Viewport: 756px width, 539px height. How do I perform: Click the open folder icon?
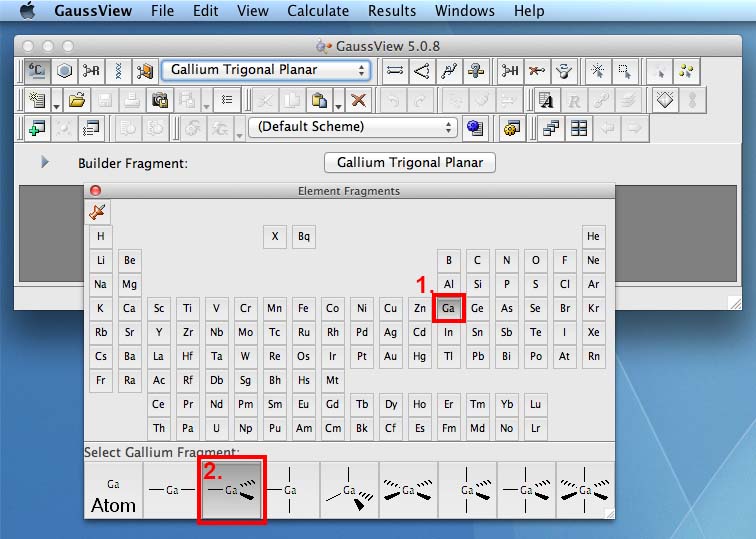click(78, 100)
